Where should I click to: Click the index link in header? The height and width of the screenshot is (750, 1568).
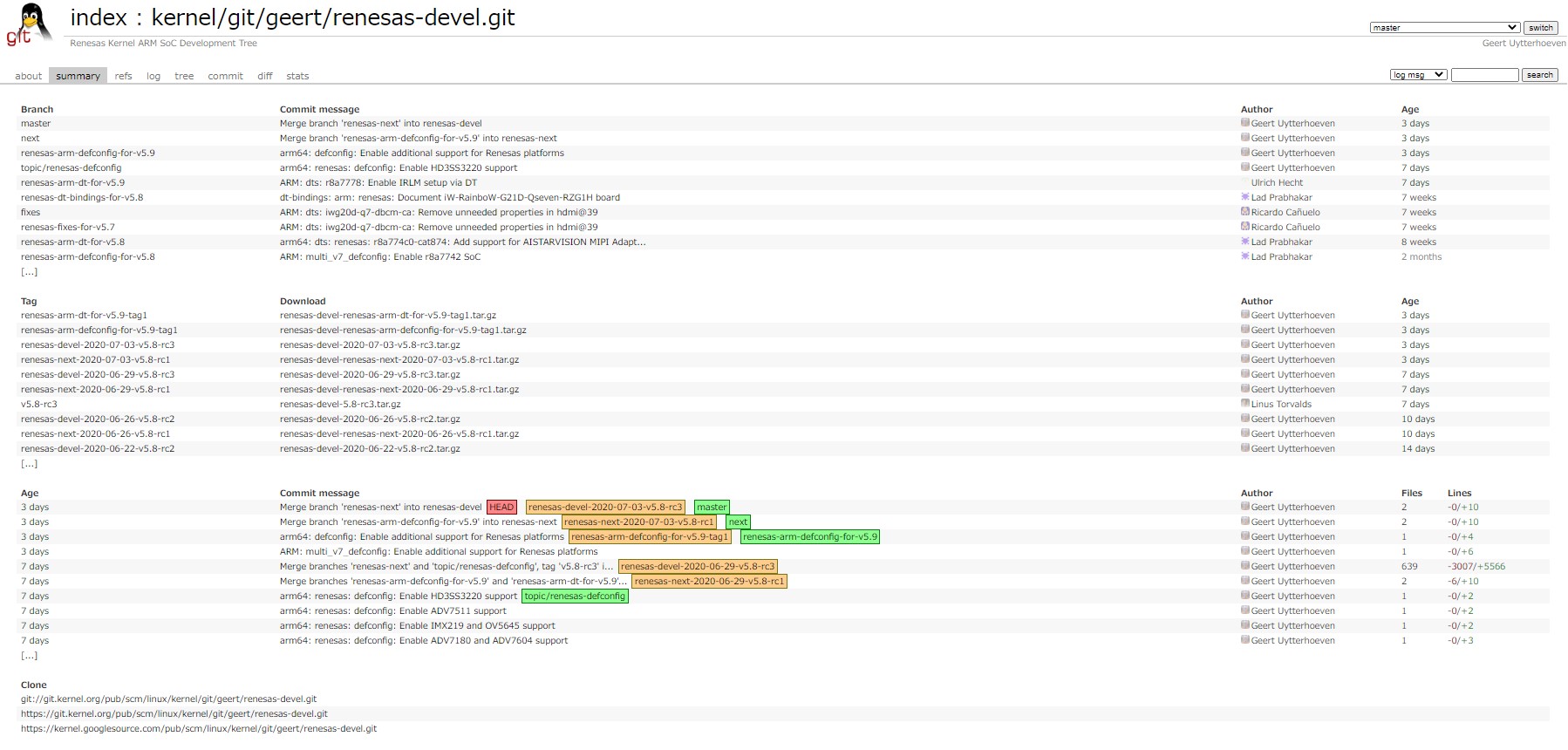coord(99,17)
